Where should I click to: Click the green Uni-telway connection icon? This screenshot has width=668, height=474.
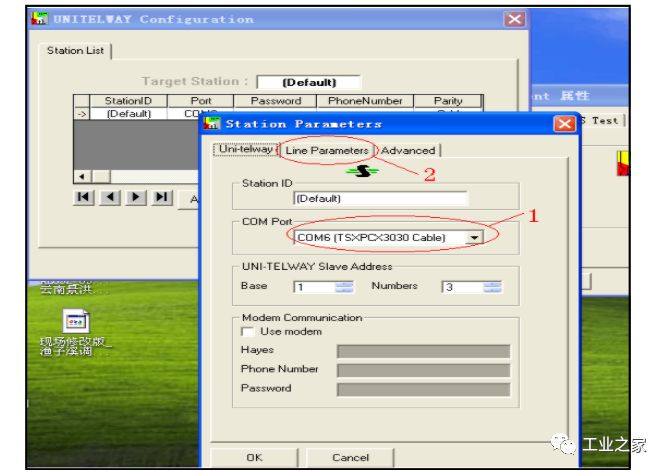click(362, 171)
